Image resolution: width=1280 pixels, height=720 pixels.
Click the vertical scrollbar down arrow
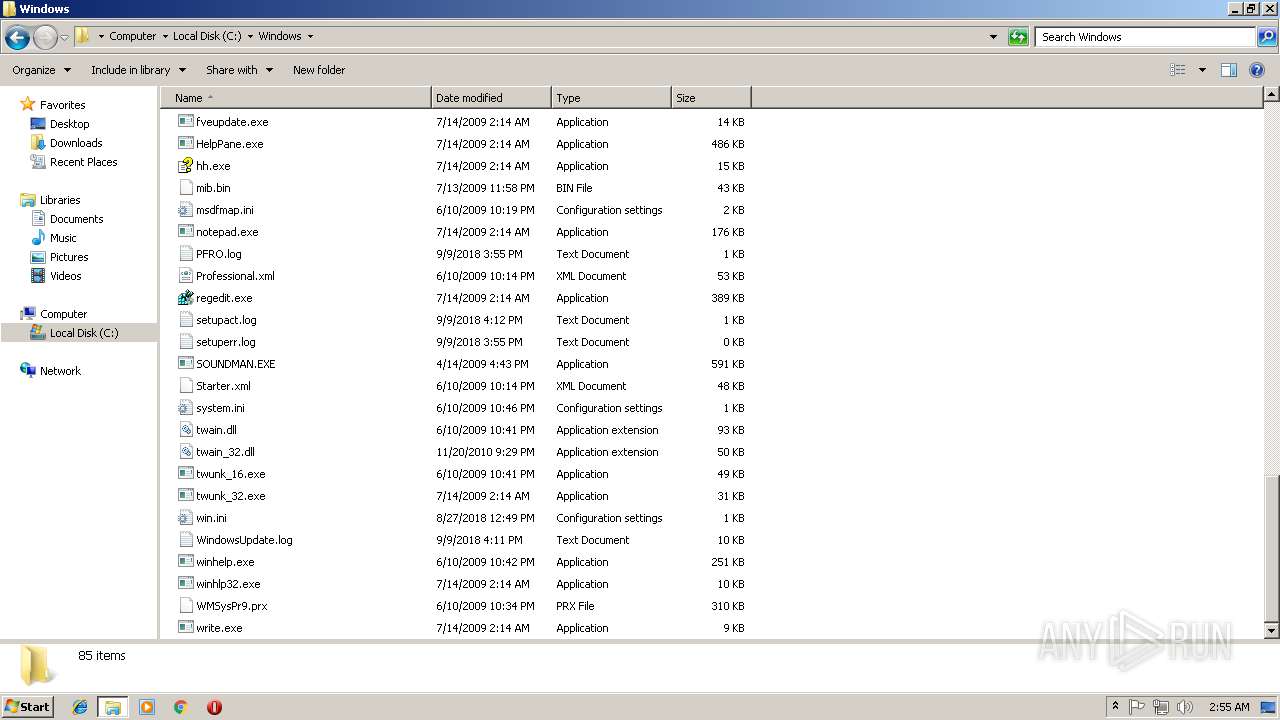tap(1272, 631)
